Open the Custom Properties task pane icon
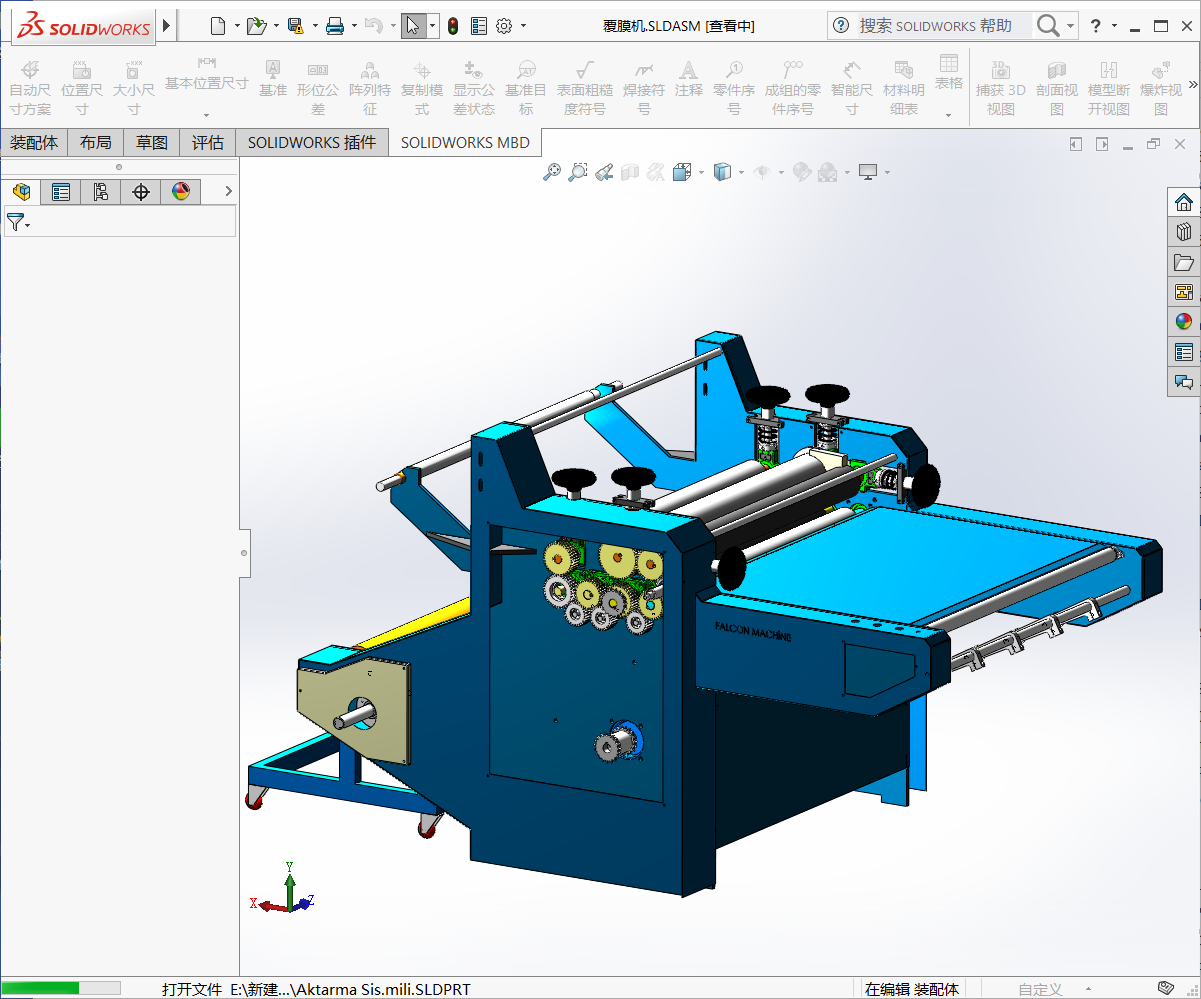This screenshot has width=1201, height=999. [1184, 352]
